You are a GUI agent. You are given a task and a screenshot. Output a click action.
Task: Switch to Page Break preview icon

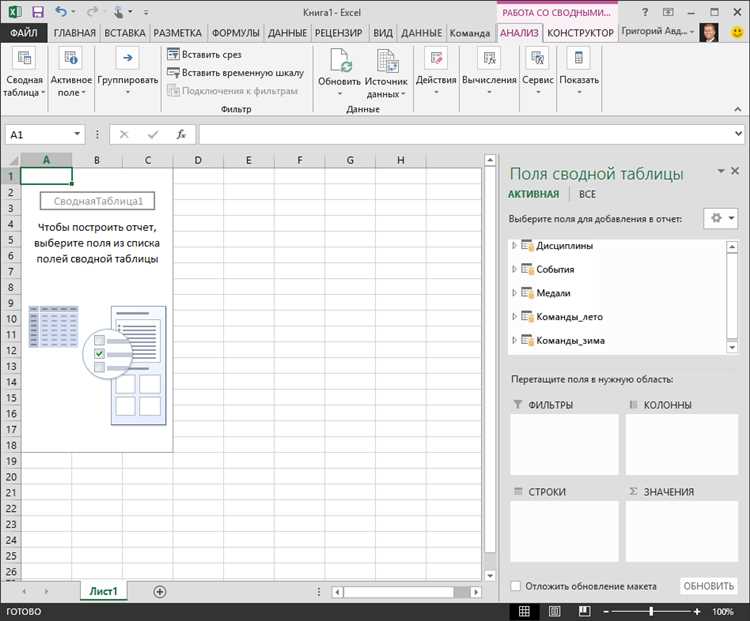pyautogui.click(x=584, y=611)
